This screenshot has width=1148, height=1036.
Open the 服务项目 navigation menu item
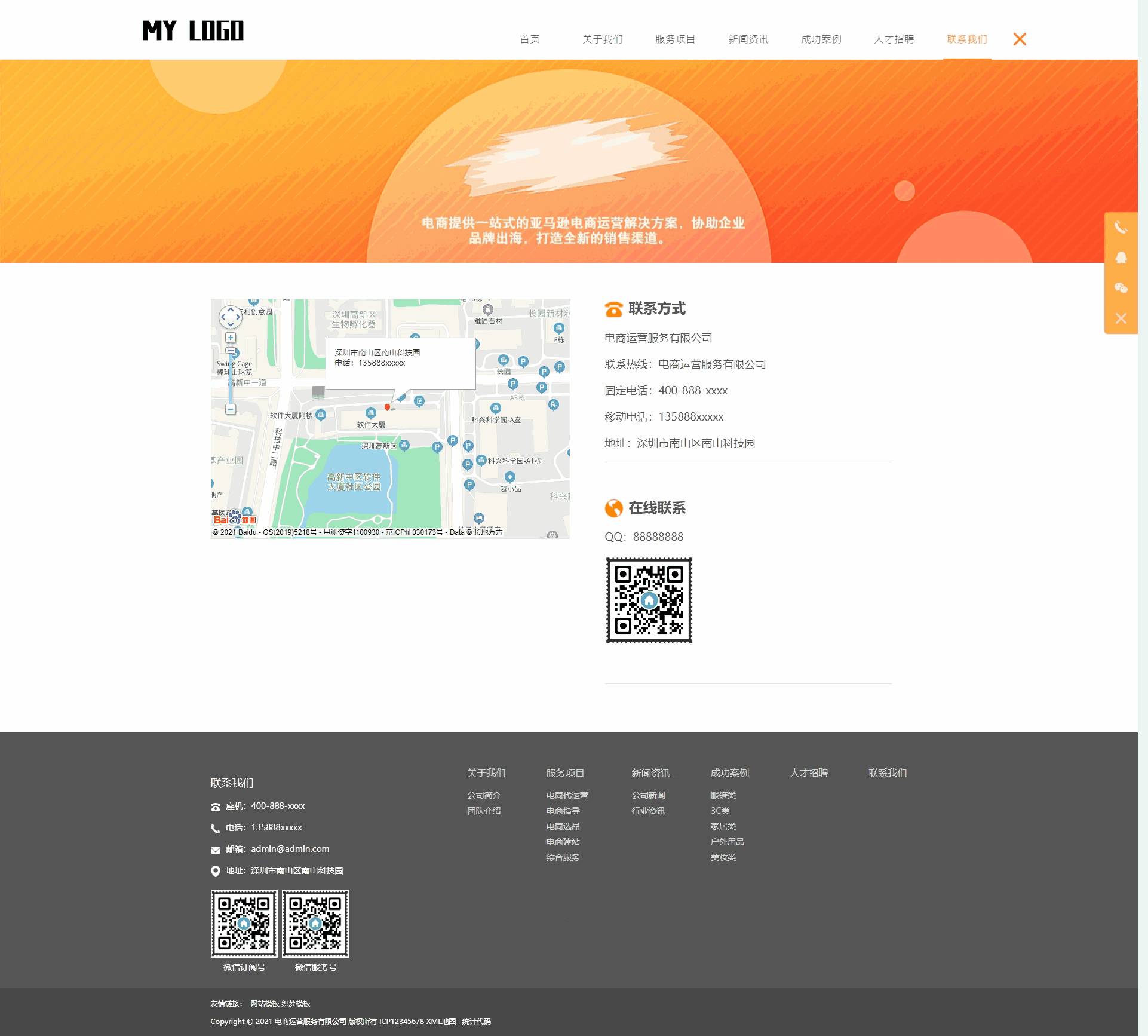[675, 39]
